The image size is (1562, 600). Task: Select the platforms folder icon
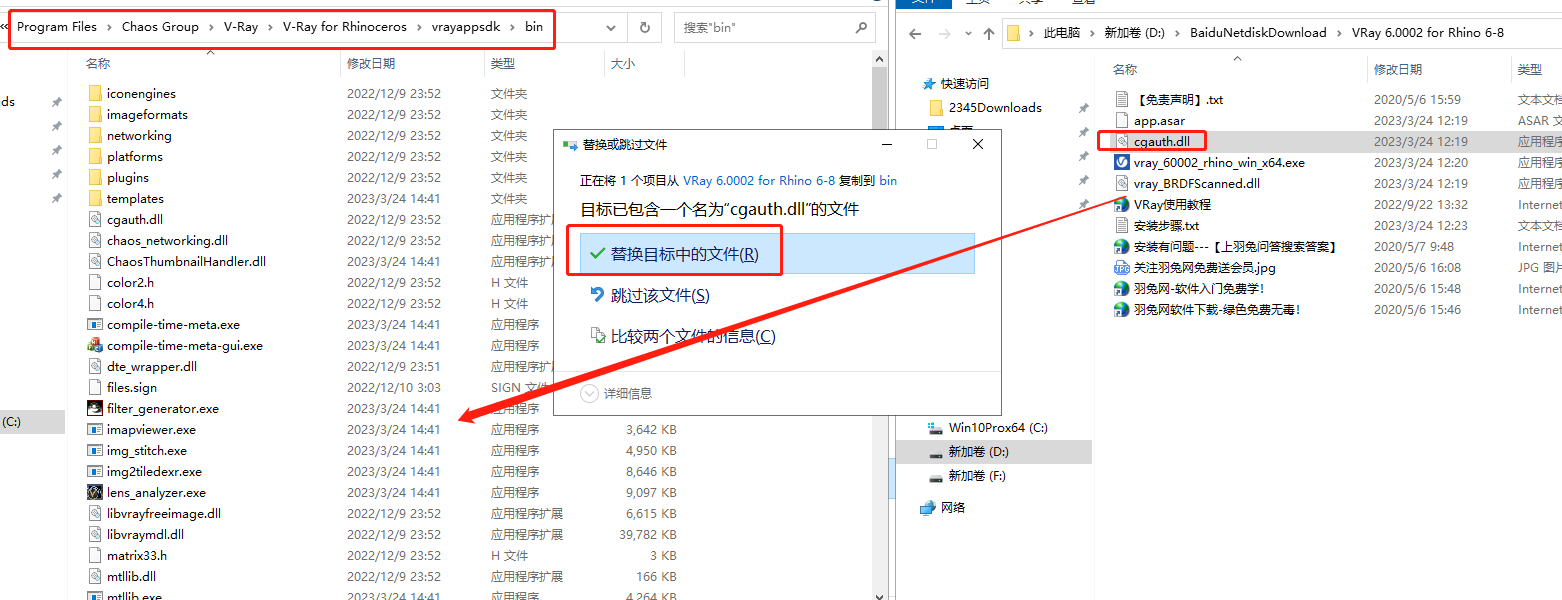[95, 156]
